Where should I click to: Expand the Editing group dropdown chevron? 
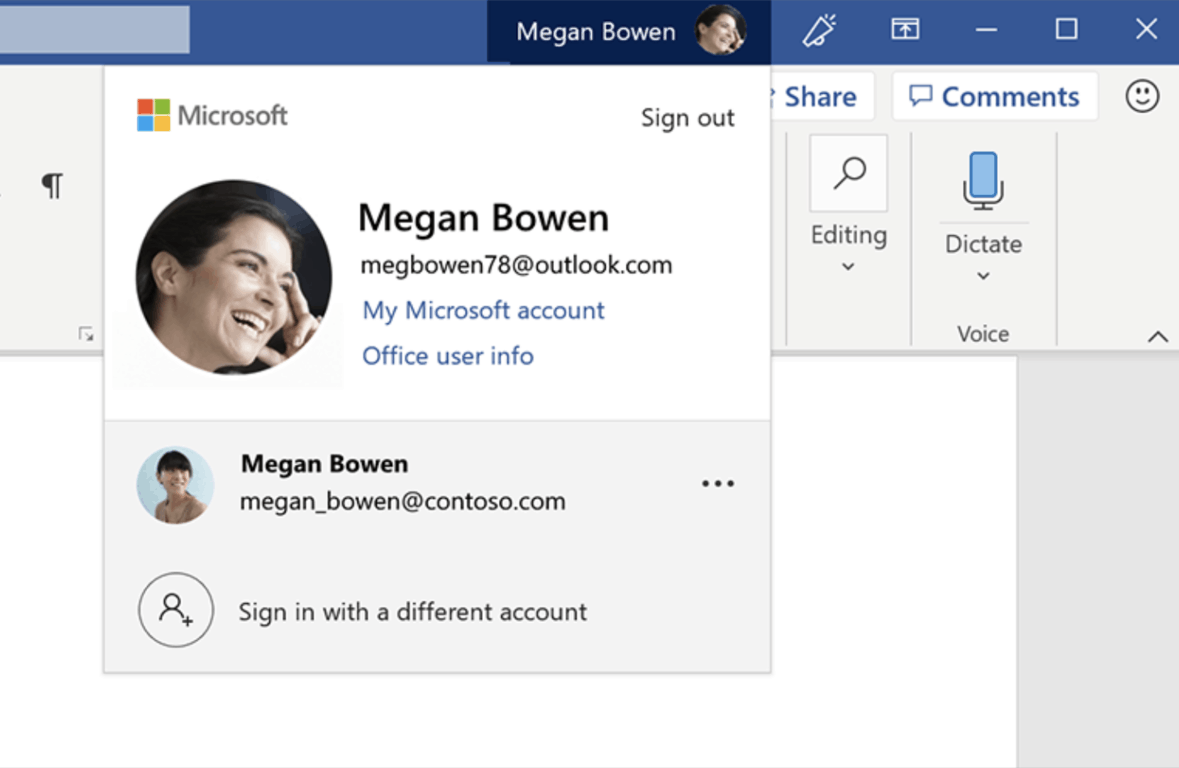[x=848, y=267]
